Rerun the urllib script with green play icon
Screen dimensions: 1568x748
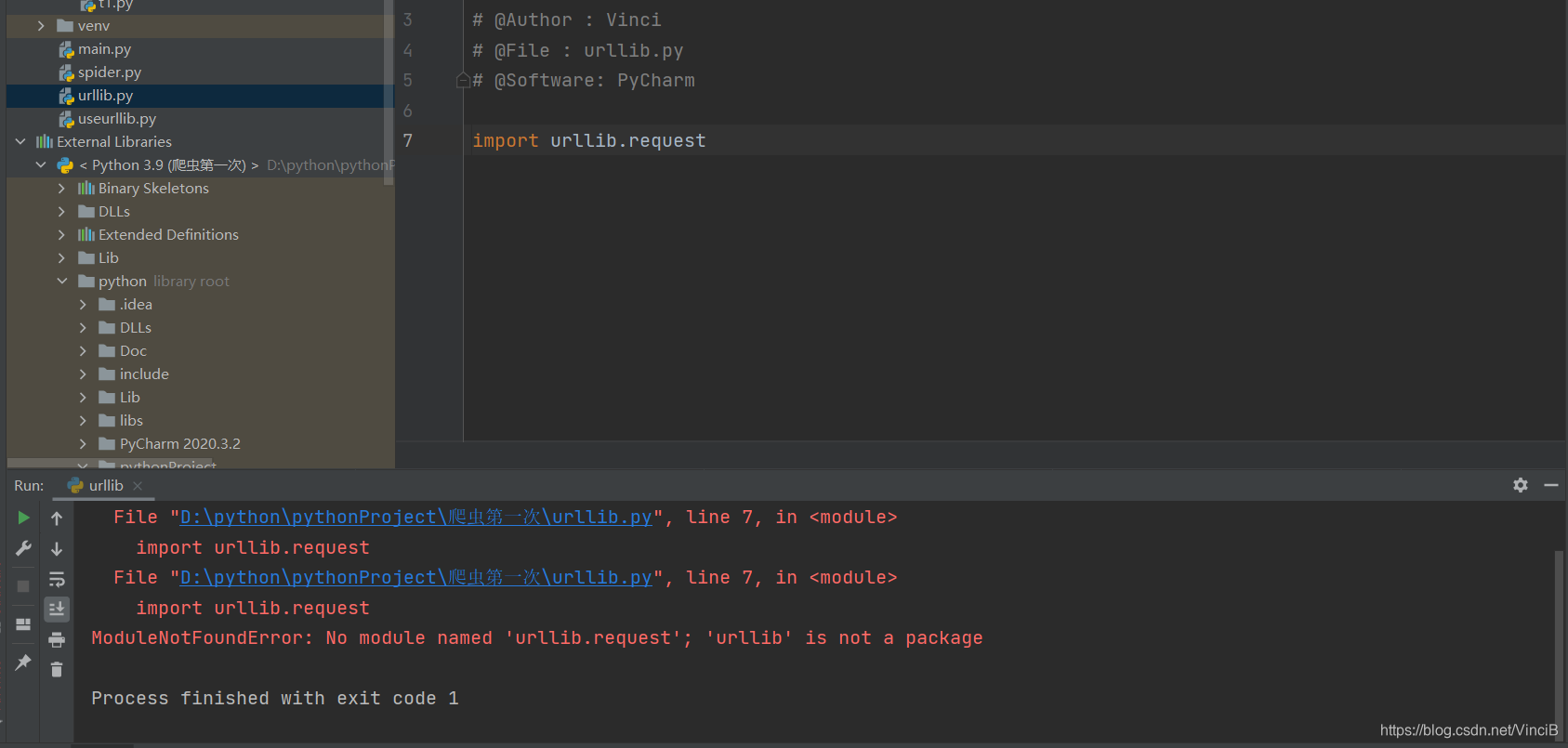23,518
